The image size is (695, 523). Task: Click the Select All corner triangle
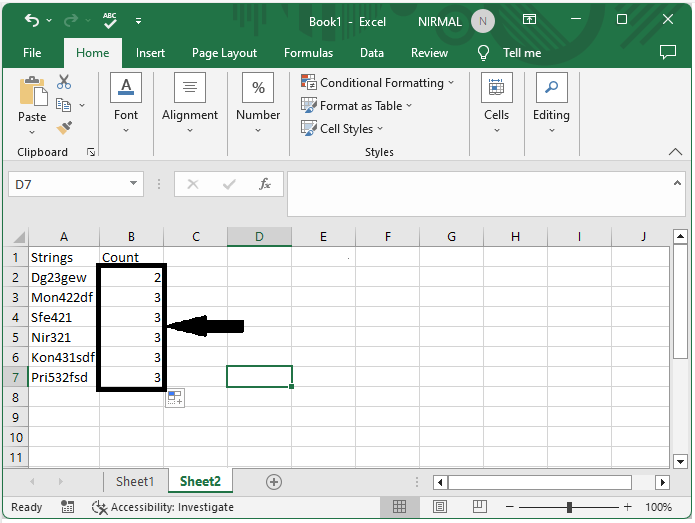(x=17, y=237)
